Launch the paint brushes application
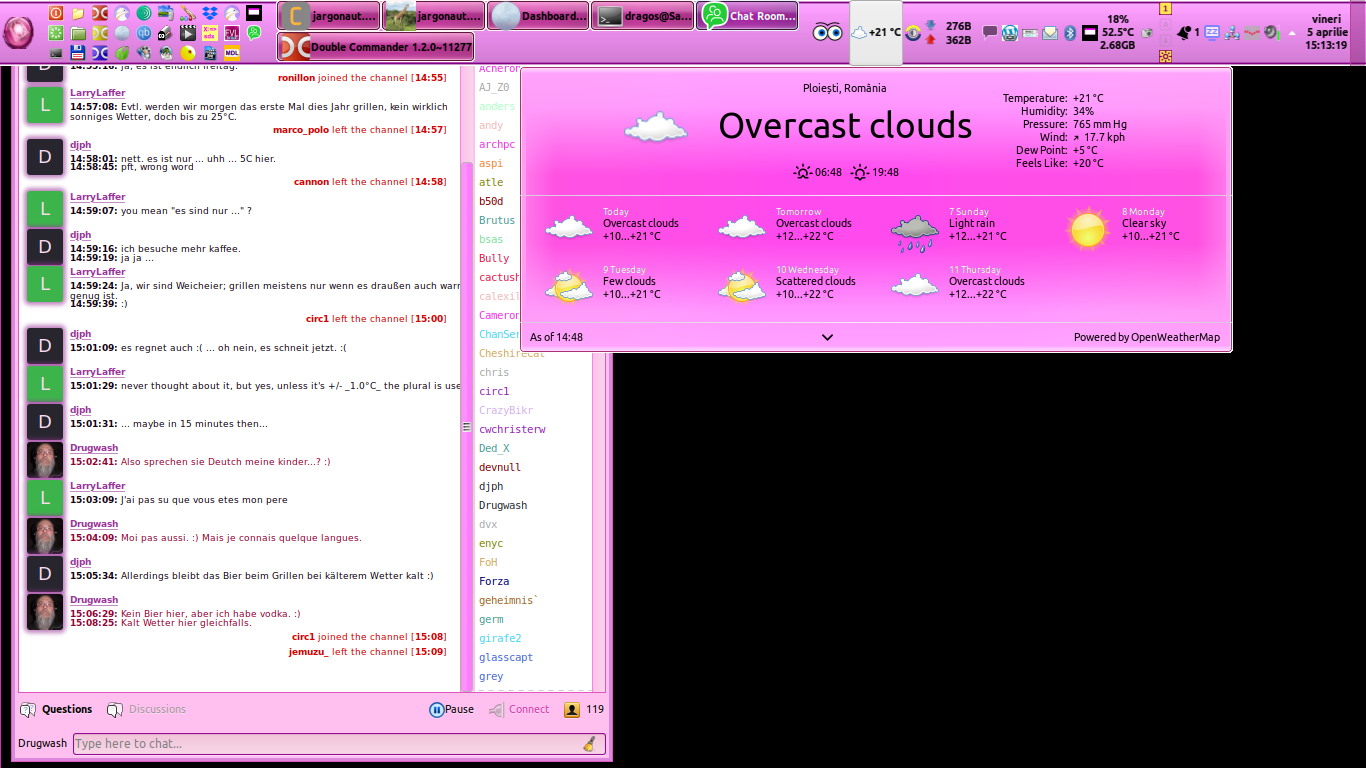The height and width of the screenshot is (768, 1366). tap(188, 13)
